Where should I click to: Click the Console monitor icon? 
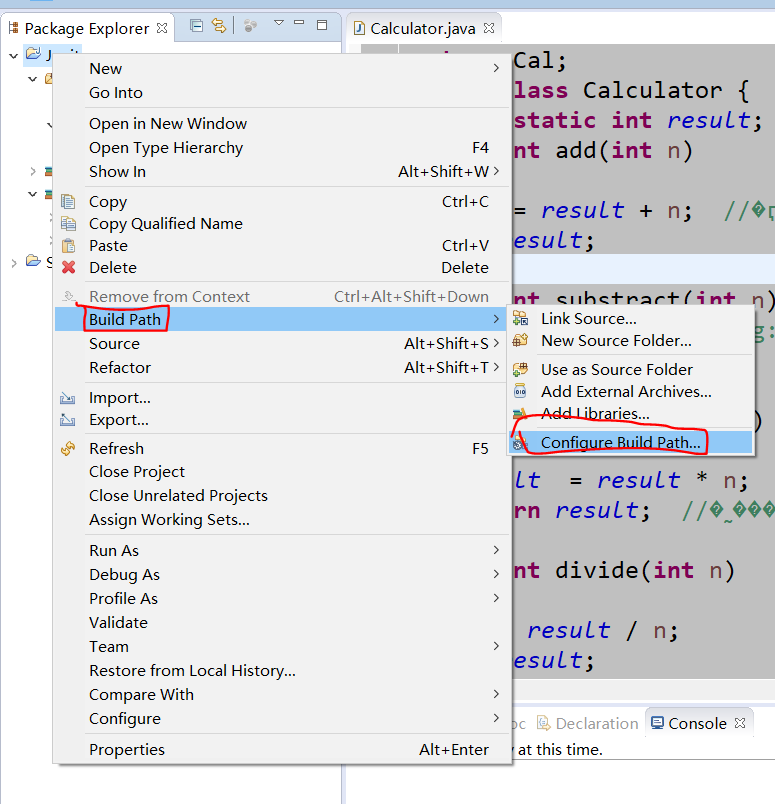tap(657, 723)
